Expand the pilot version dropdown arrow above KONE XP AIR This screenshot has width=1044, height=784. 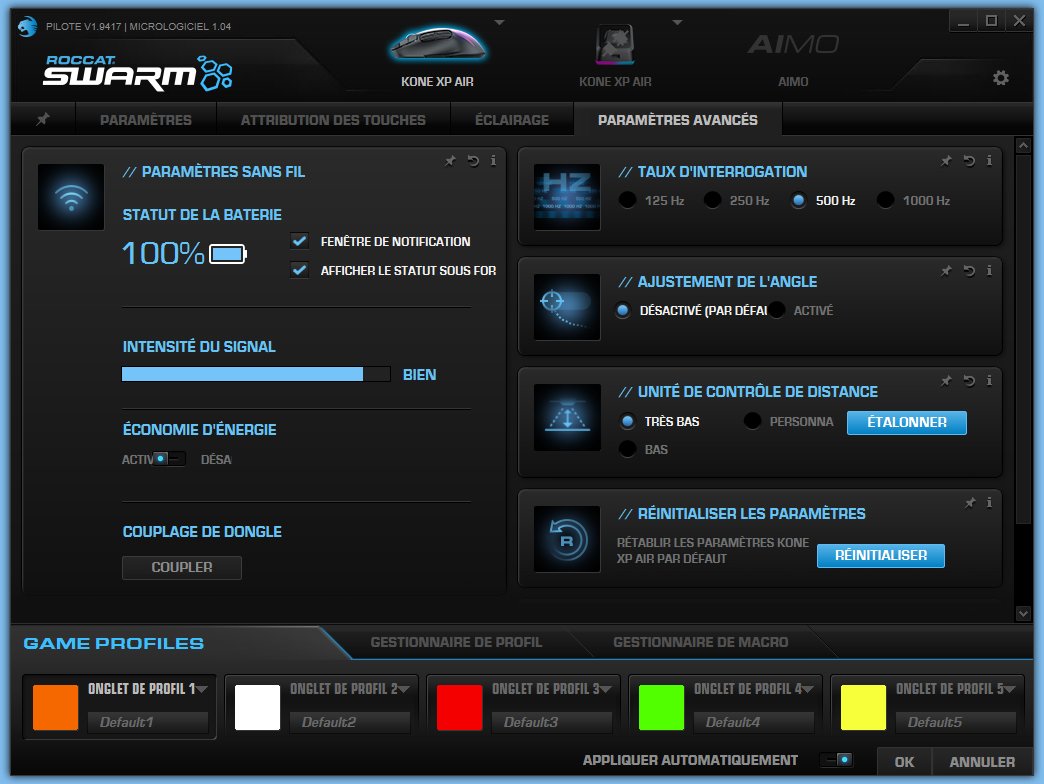[x=497, y=22]
